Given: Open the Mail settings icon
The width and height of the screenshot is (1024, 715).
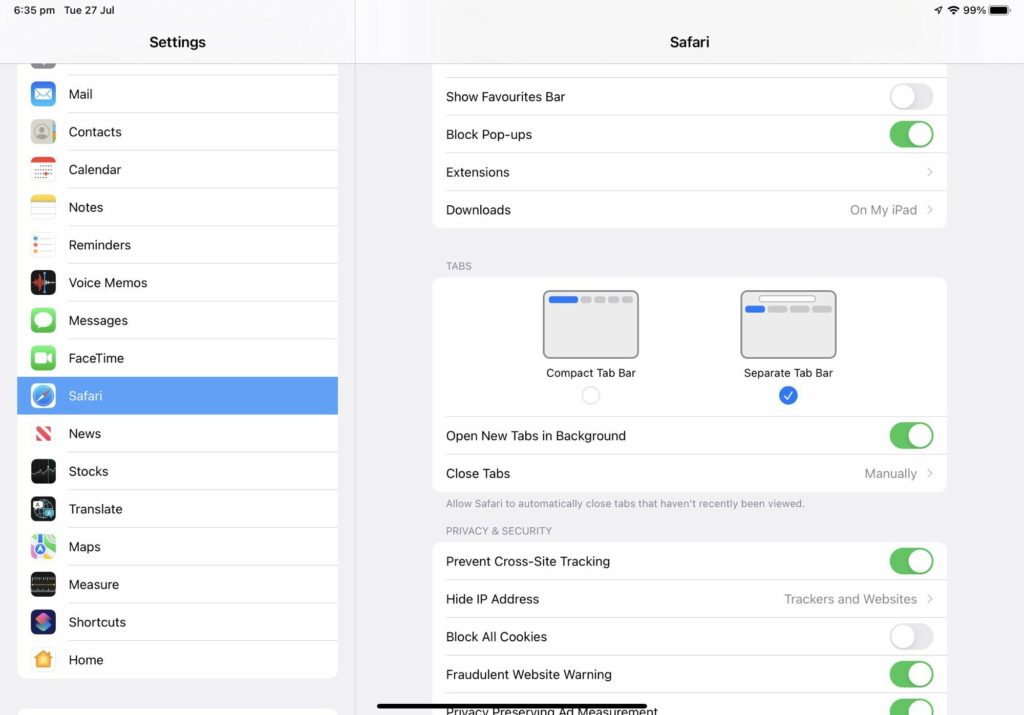Looking at the screenshot, I should click(x=43, y=93).
